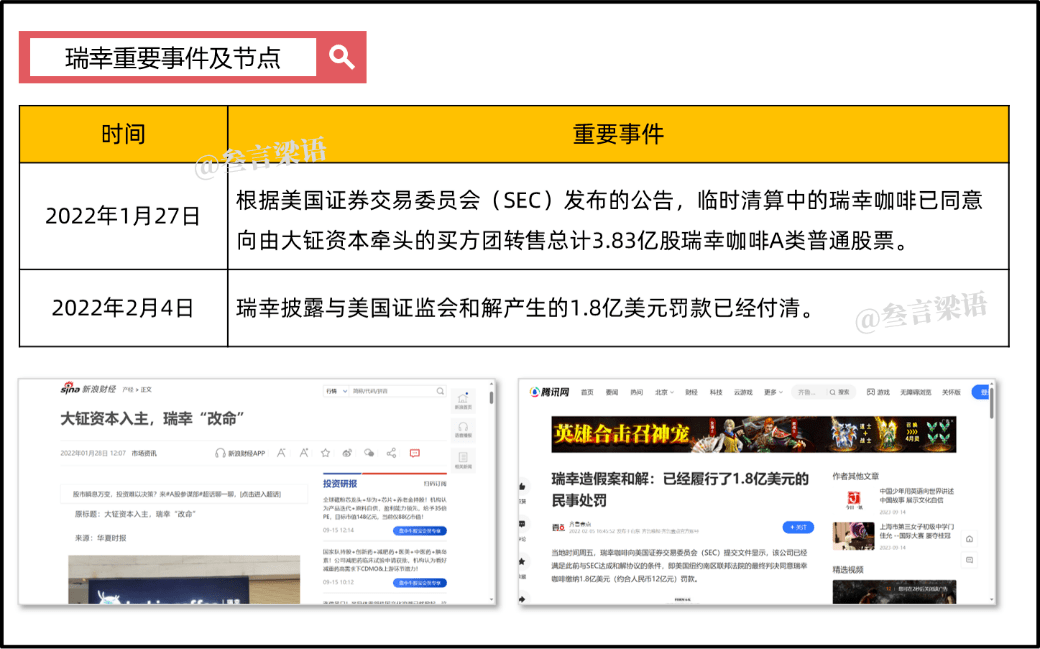Select 要闻 in Tencent navigation
The image size is (1040, 649).
[612, 392]
